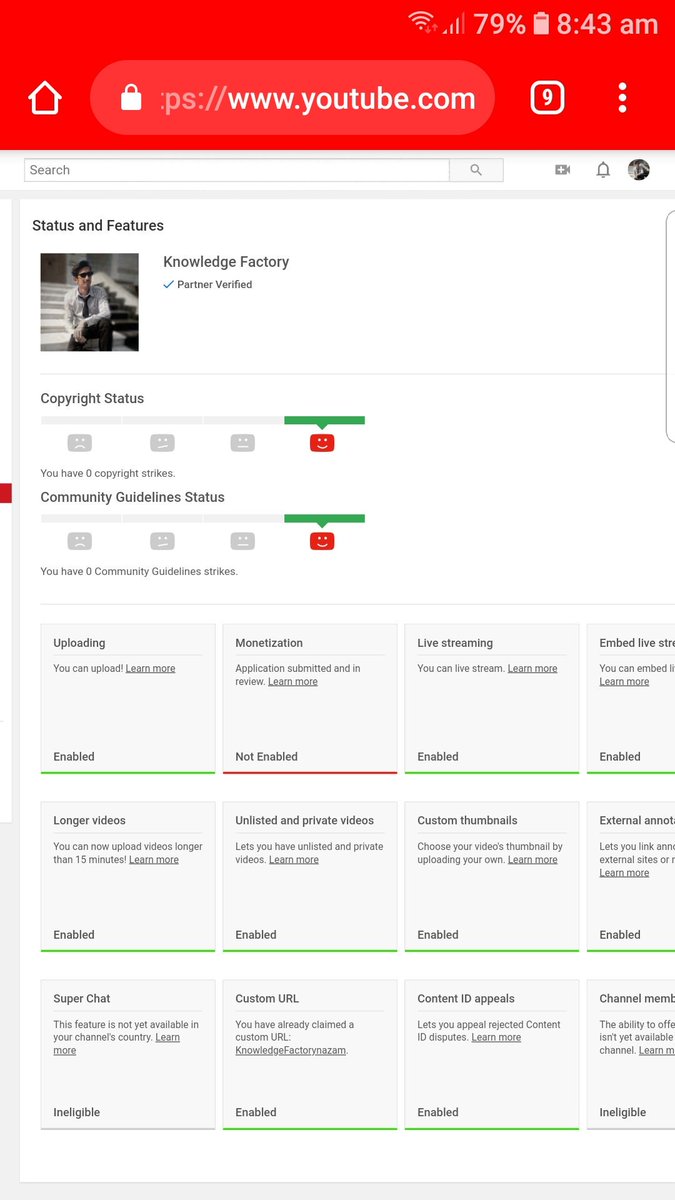The height and width of the screenshot is (1200, 675).
Task: Click 'Enabled' status in Uploading card
Action: pyautogui.click(x=74, y=757)
